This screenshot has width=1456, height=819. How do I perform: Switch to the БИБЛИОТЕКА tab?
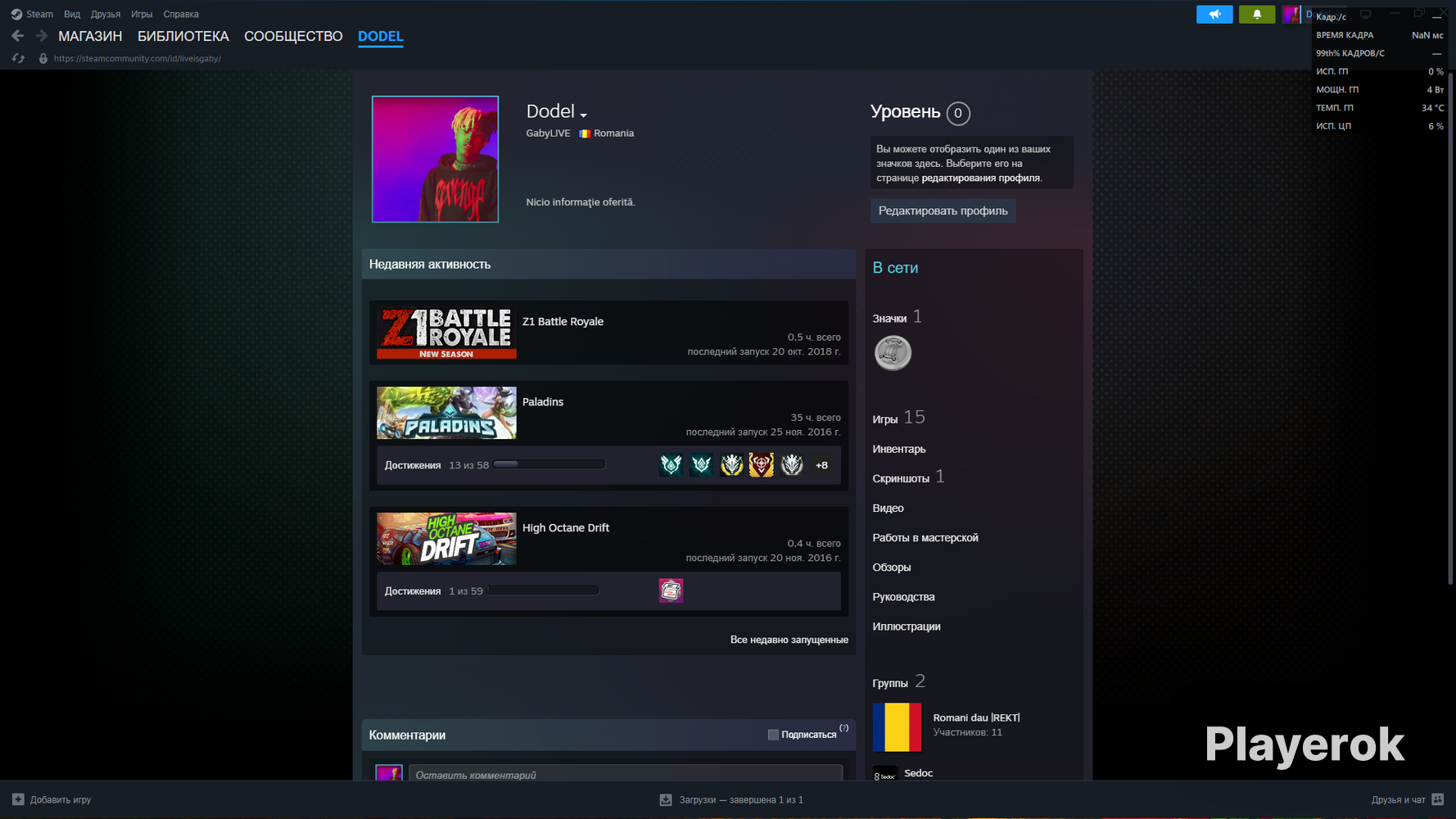(x=183, y=36)
